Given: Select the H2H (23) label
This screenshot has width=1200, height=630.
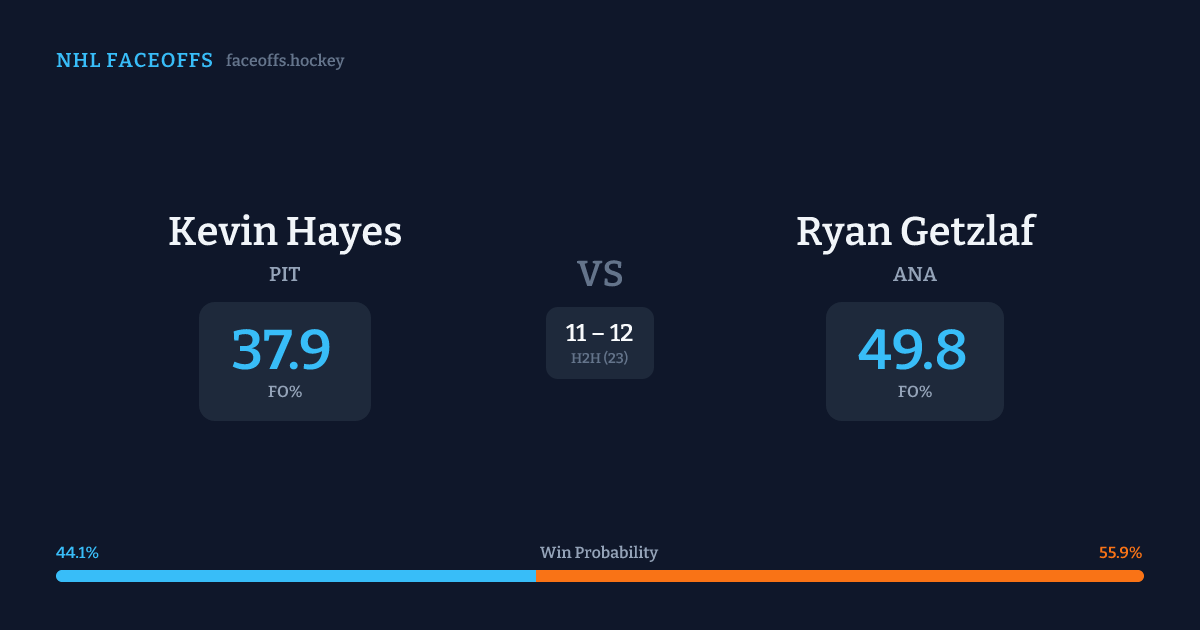Looking at the screenshot, I should tap(600, 358).
